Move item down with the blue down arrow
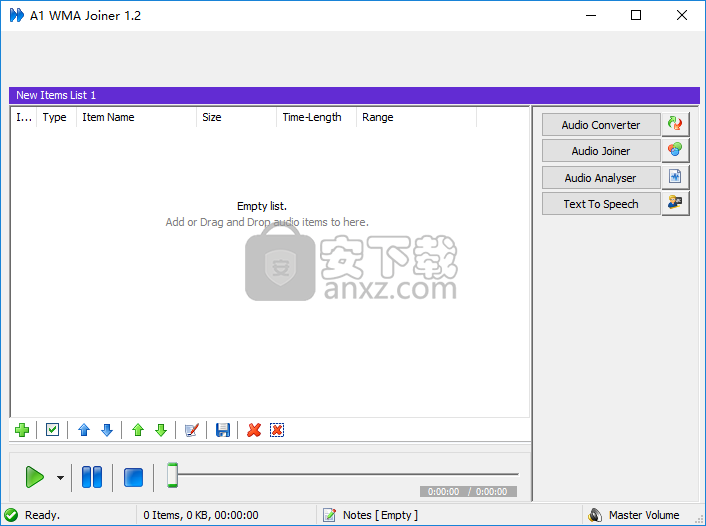 point(107,430)
